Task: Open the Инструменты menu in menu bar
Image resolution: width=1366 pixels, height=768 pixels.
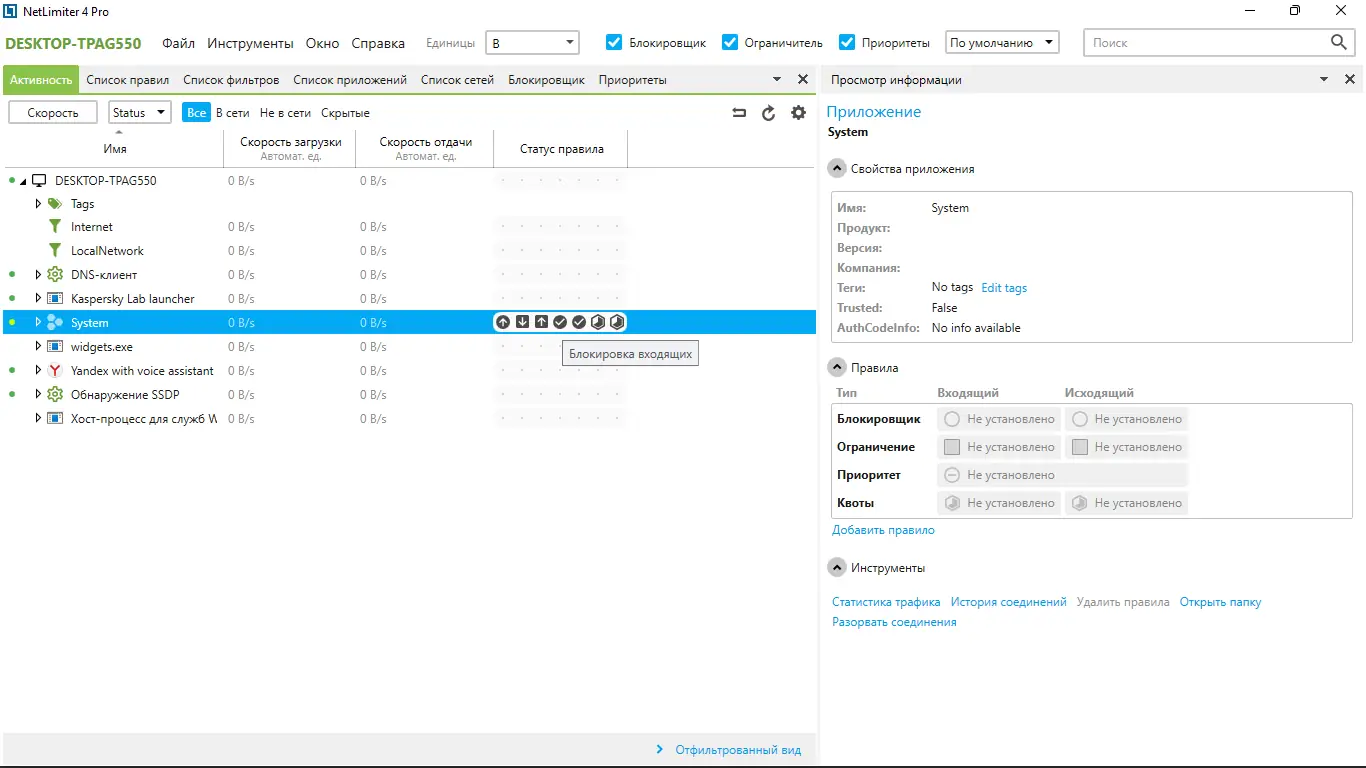Action: tap(251, 43)
